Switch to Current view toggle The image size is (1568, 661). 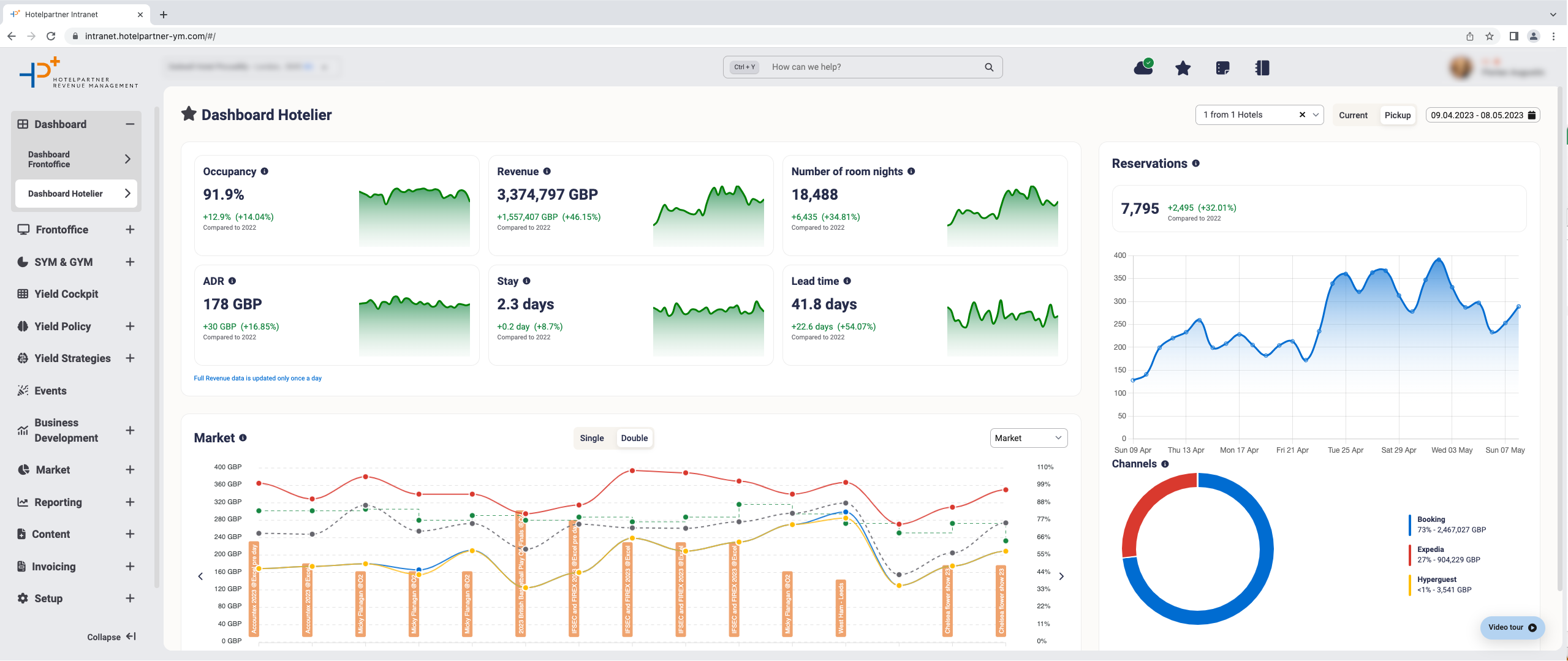tap(1353, 115)
